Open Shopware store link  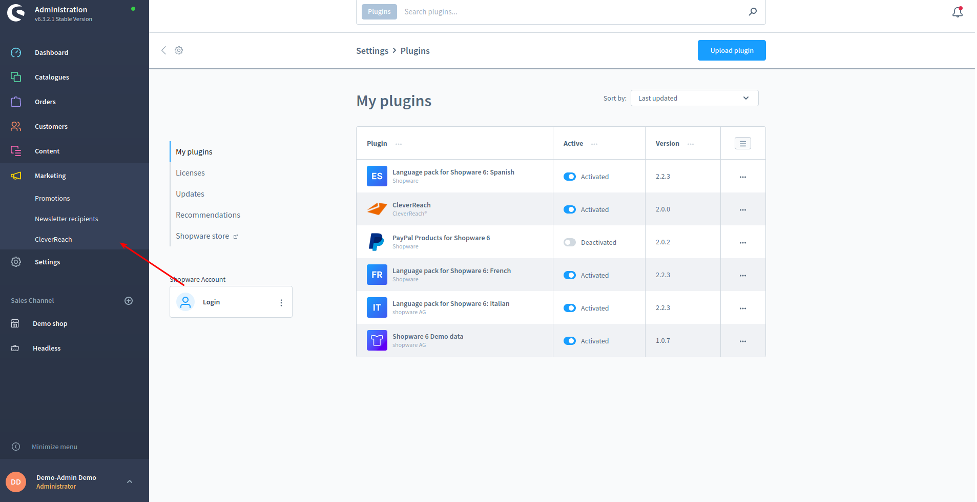[207, 236]
